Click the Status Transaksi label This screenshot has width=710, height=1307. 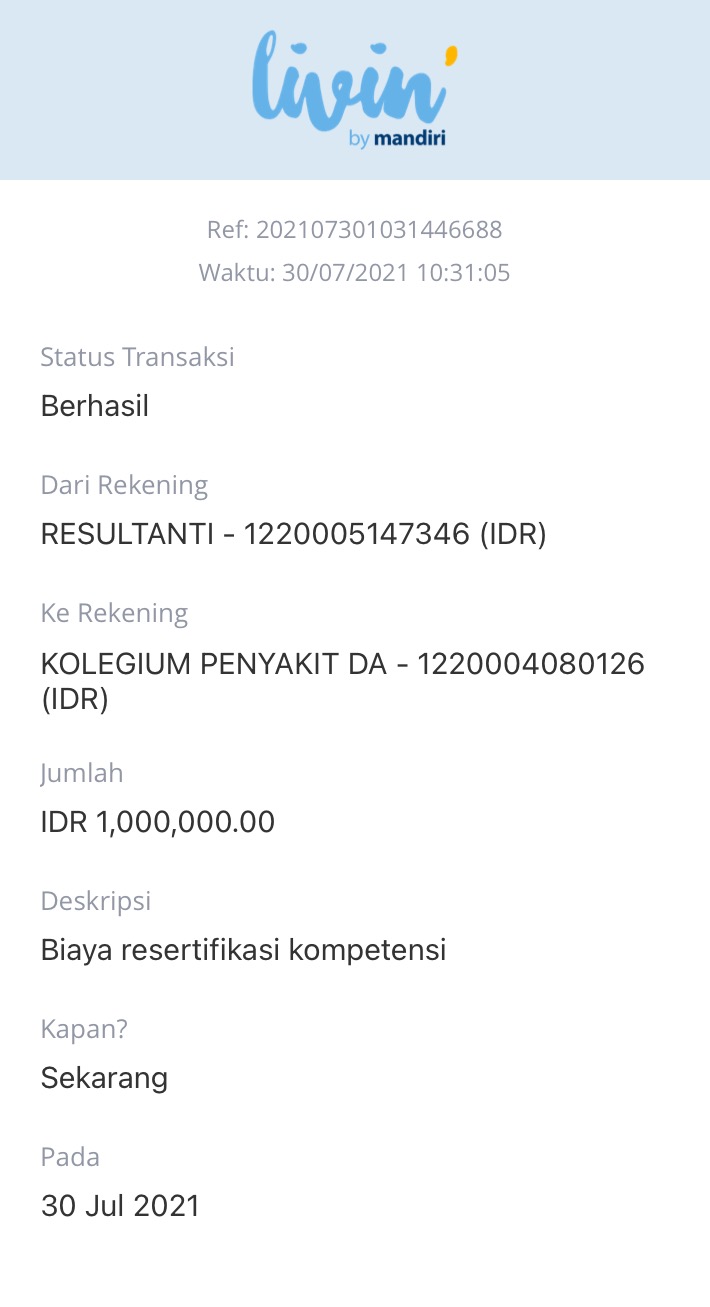pos(137,357)
